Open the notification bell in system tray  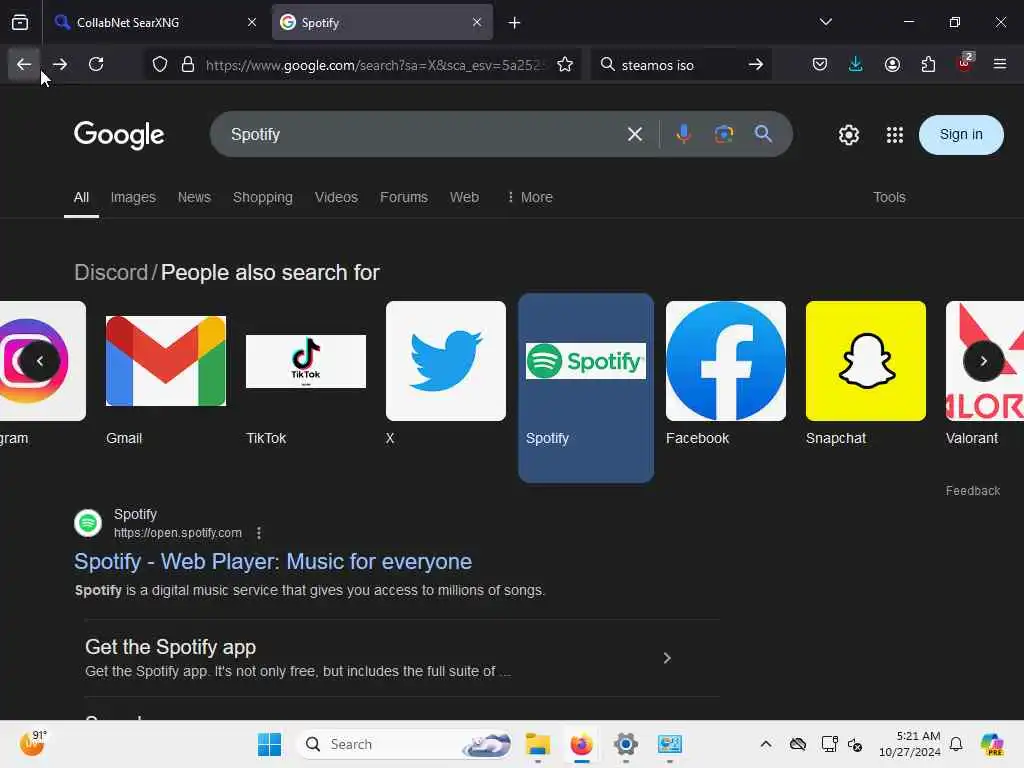(x=956, y=744)
